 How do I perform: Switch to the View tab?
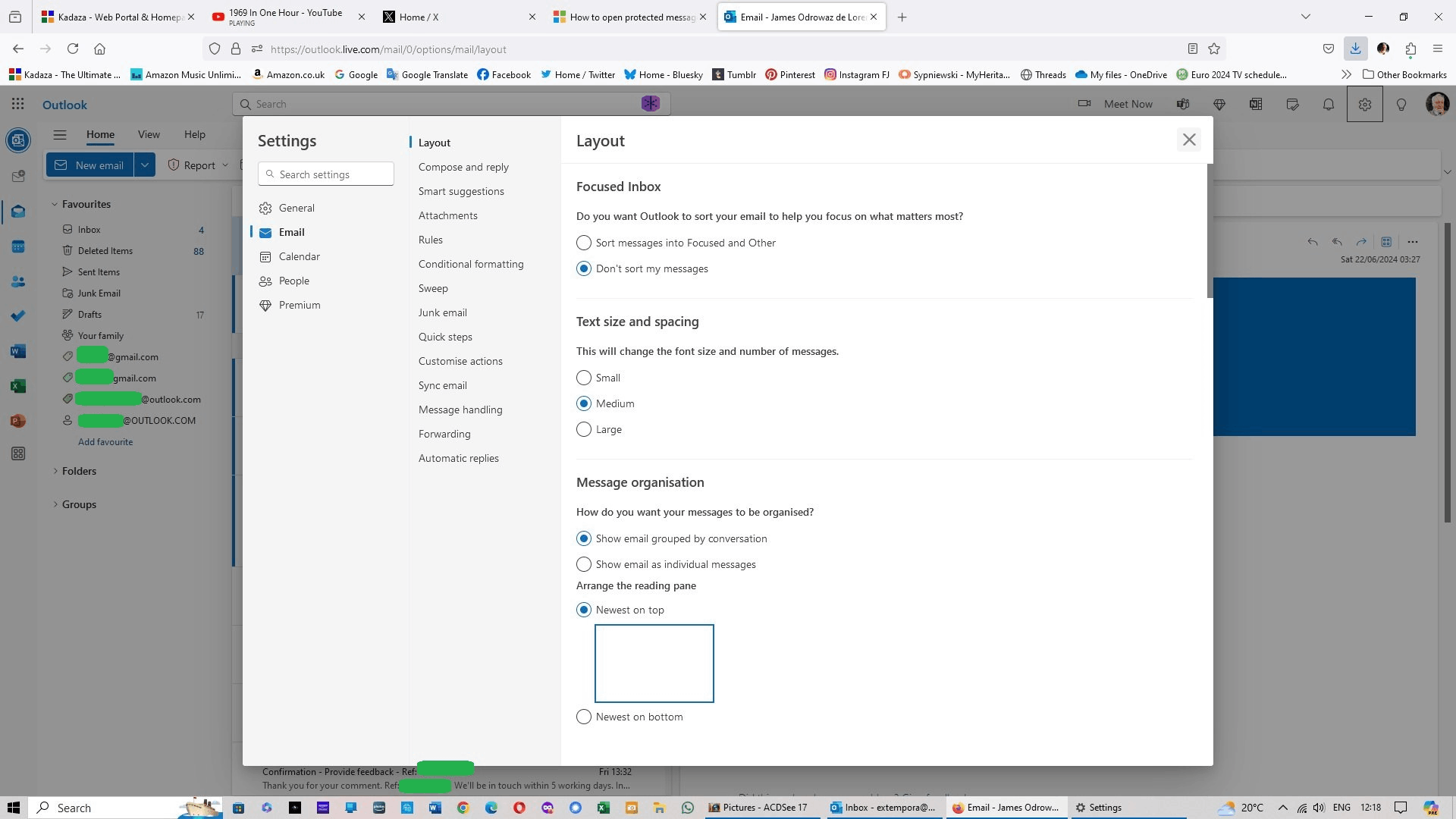(x=149, y=134)
